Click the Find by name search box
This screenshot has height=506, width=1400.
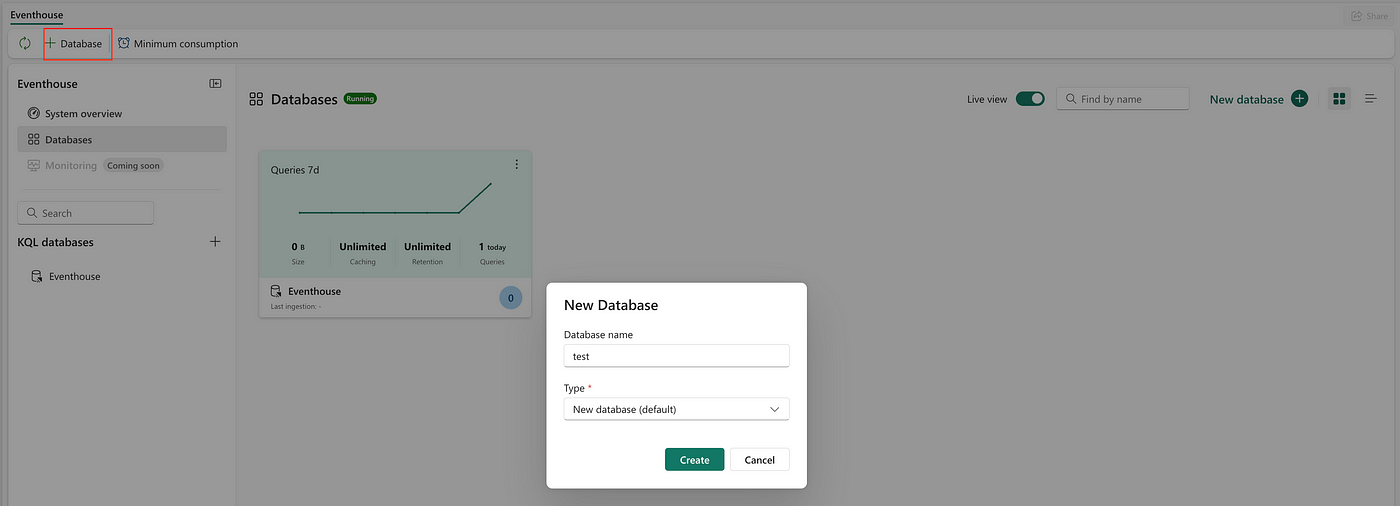click(1123, 99)
